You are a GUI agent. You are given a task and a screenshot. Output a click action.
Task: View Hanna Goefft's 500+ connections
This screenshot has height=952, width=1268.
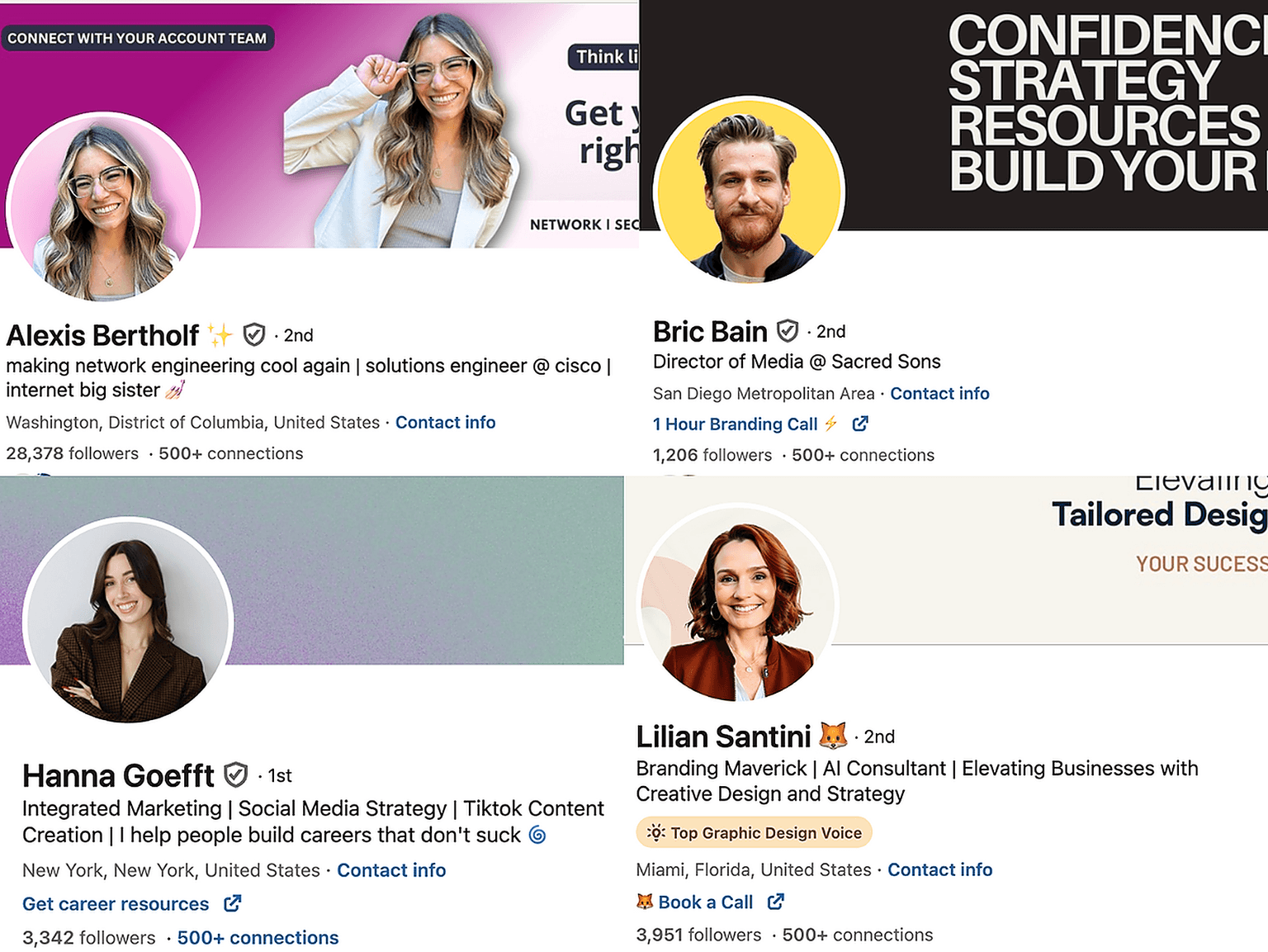[258, 938]
